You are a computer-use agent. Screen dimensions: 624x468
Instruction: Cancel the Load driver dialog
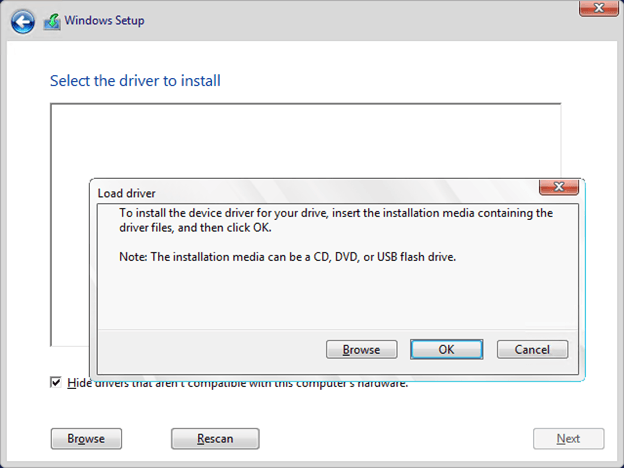point(532,350)
